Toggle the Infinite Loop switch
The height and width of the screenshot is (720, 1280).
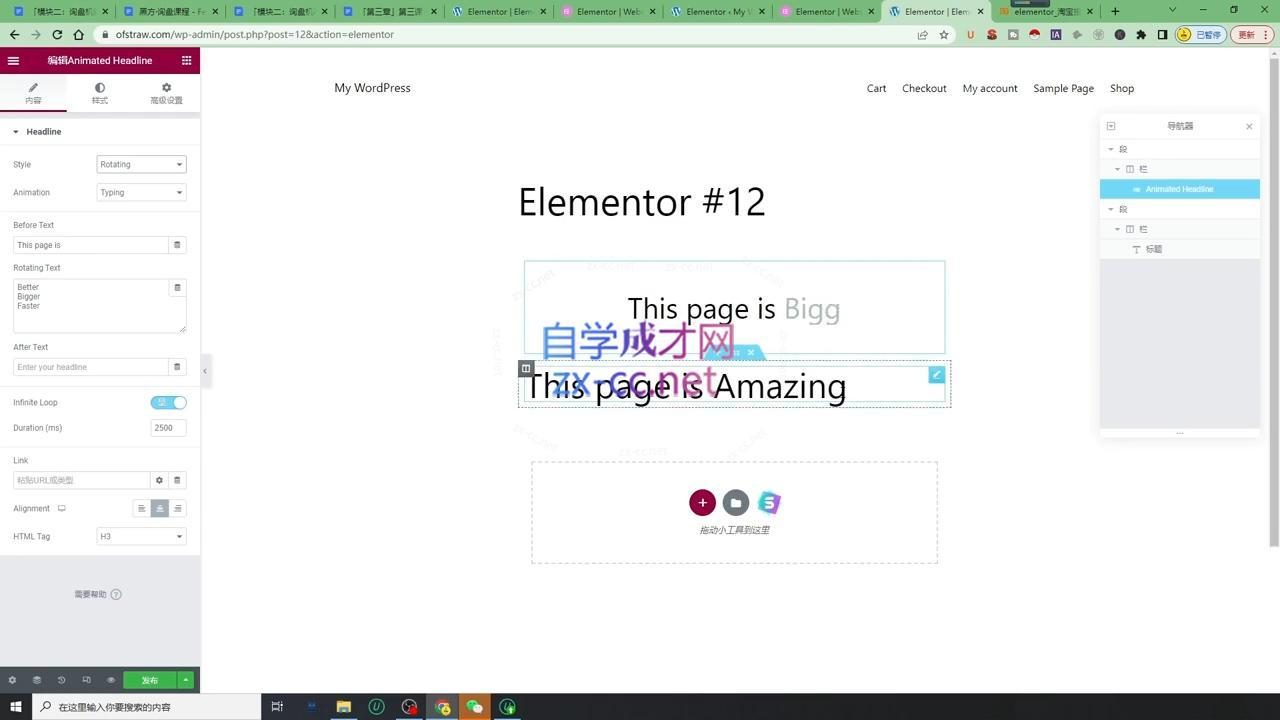(168, 402)
